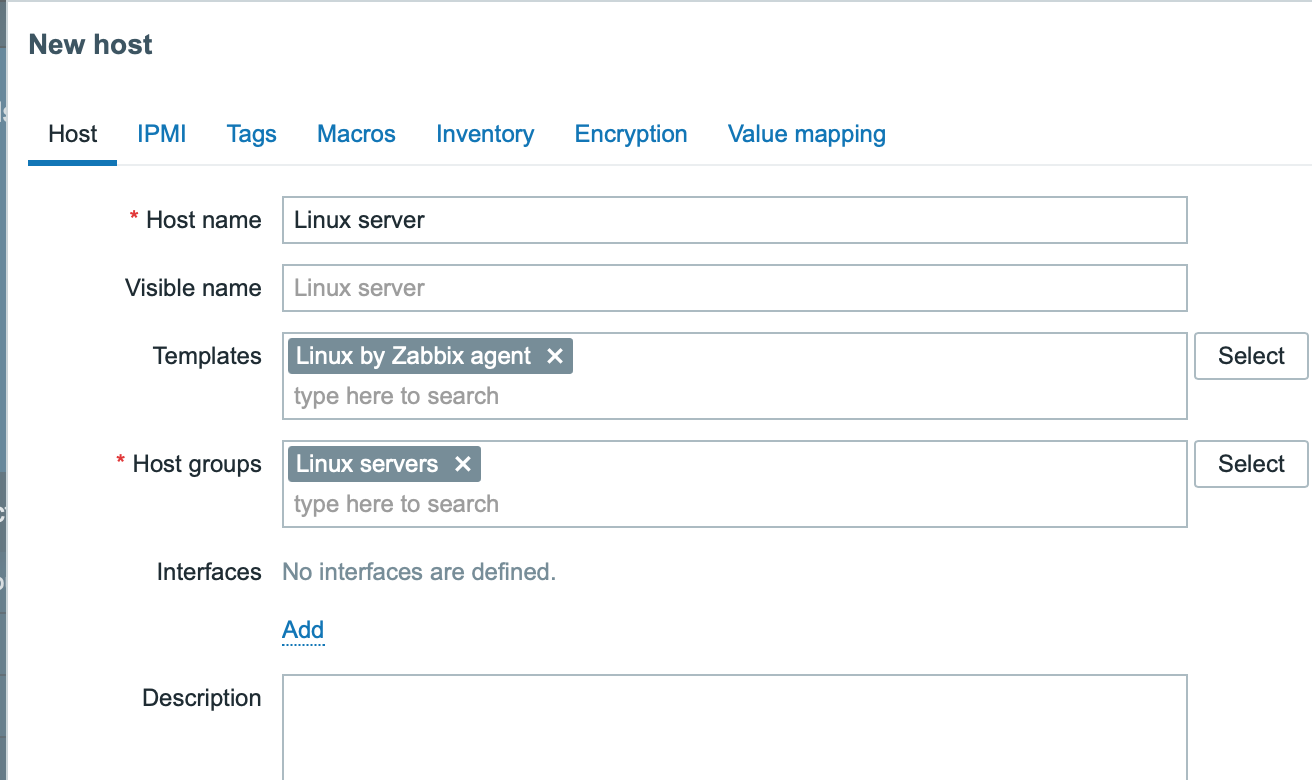Open the Value mapping tab
Viewport: 1312px width, 780px height.
[x=806, y=133]
